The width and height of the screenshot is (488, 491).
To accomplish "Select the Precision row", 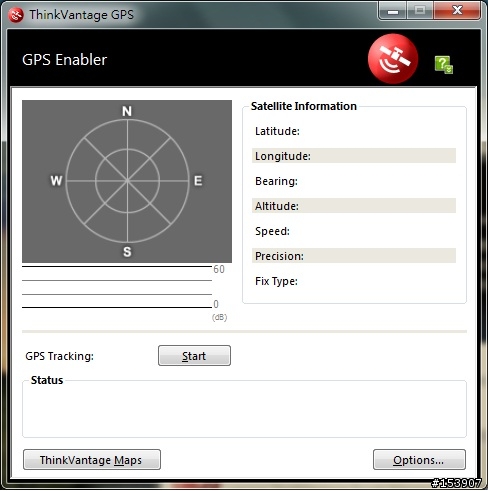I will [354, 256].
